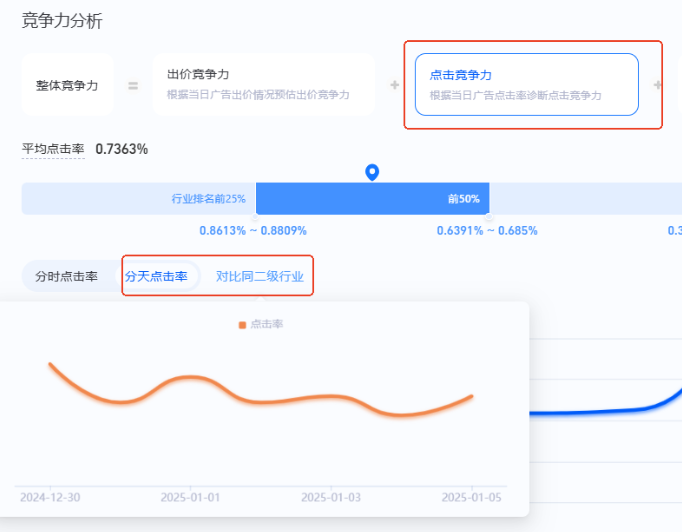Viewport: 682px width, 532px height.
Task: Click the 2025-01-03 axis date label
Action: click(331, 497)
